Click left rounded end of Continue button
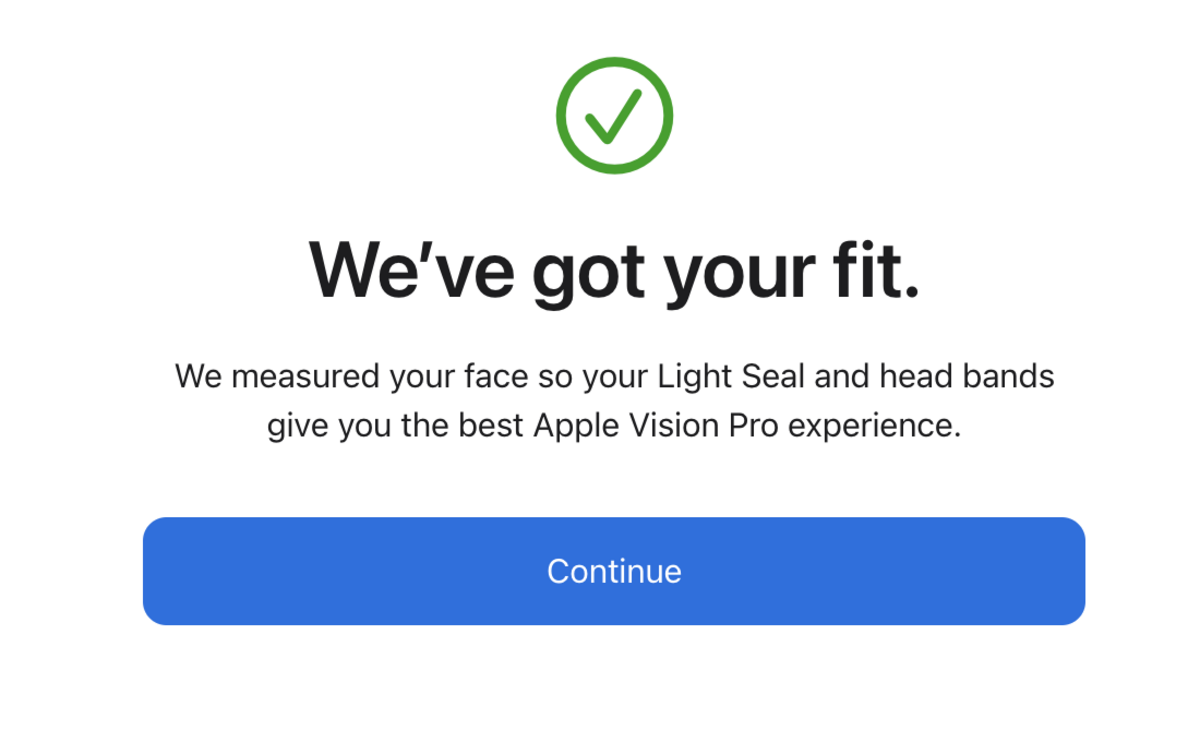This screenshot has height=742, width=1200. point(160,571)
